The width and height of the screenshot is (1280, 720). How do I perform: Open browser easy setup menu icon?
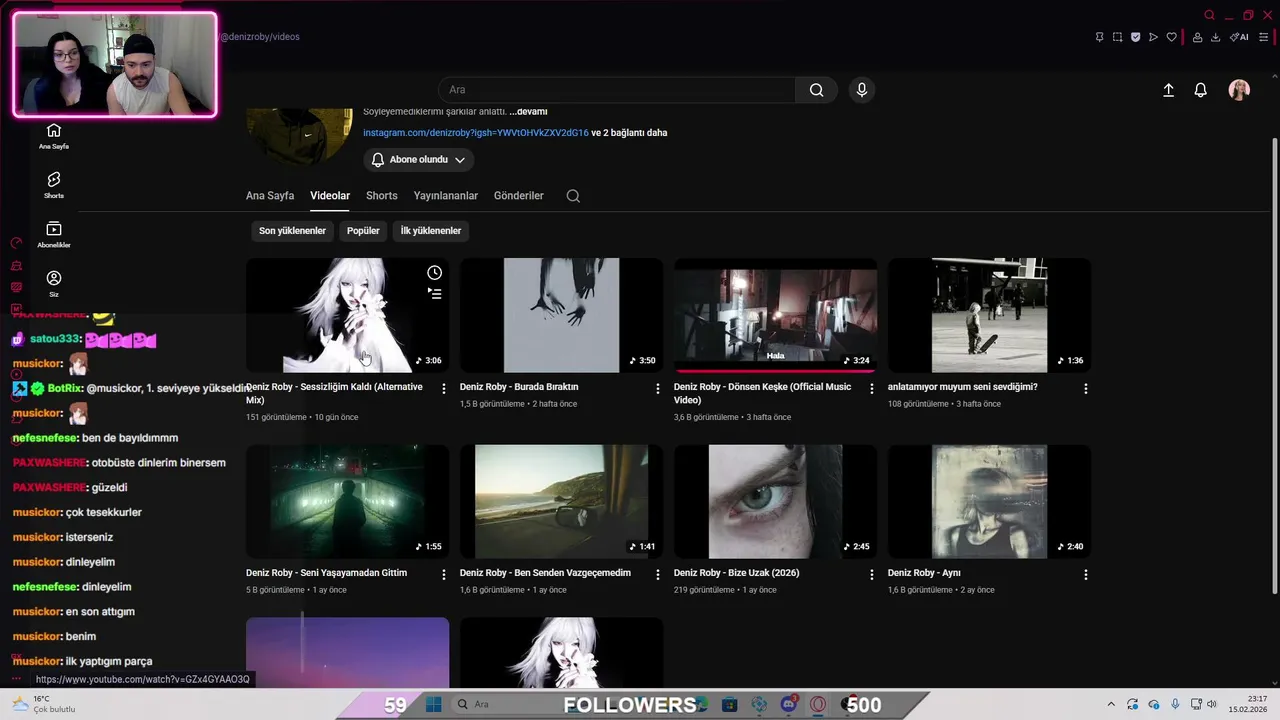coord(1263,37)
